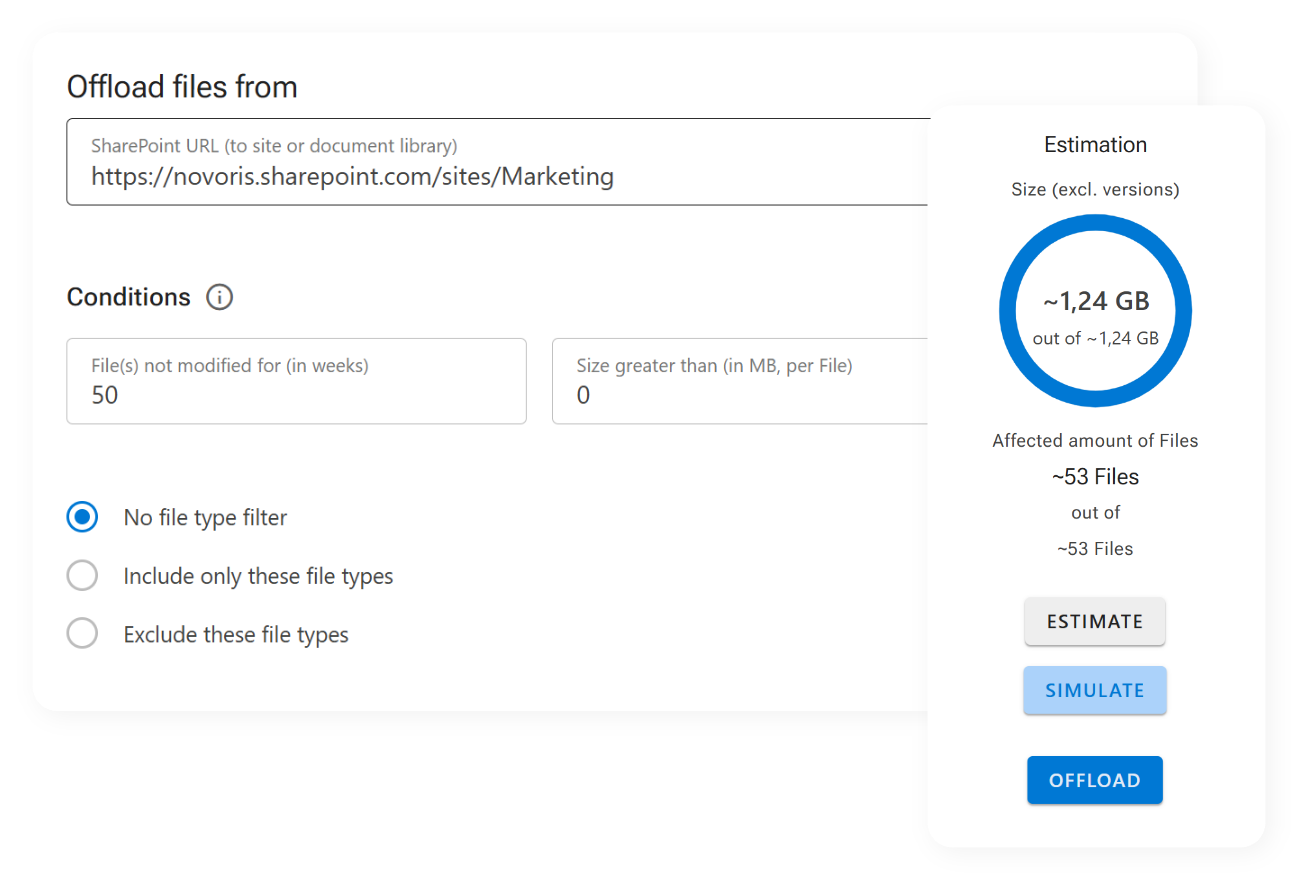
Task: Click the SIMULATE button
Action: pyautogui.click(x=1094, y=690)
